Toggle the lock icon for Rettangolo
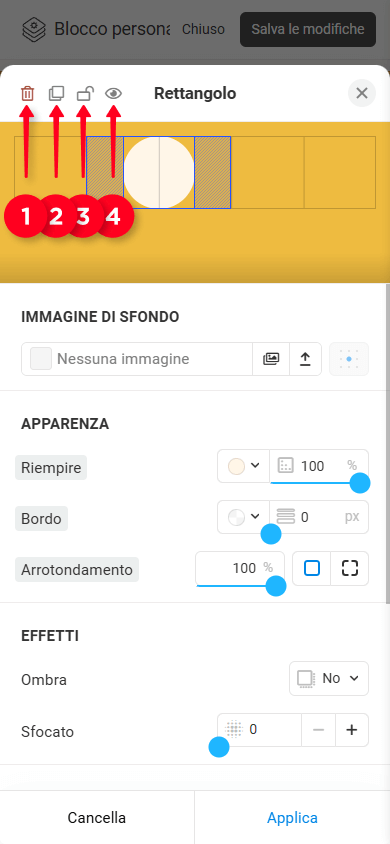Viewport: 390px width, 844px height. click(85, 94)
